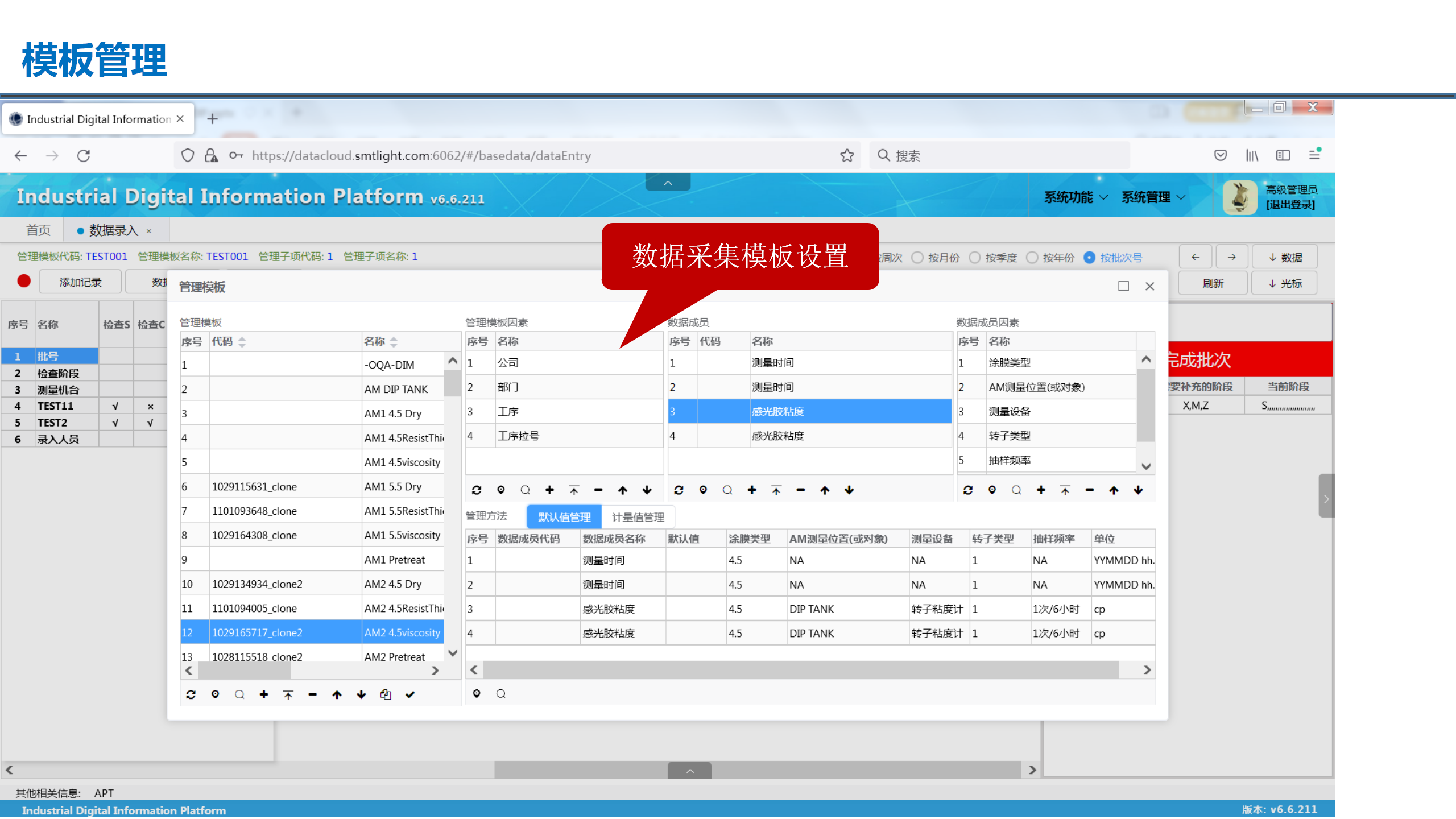Click search icon under 管理模板 list

239,694
